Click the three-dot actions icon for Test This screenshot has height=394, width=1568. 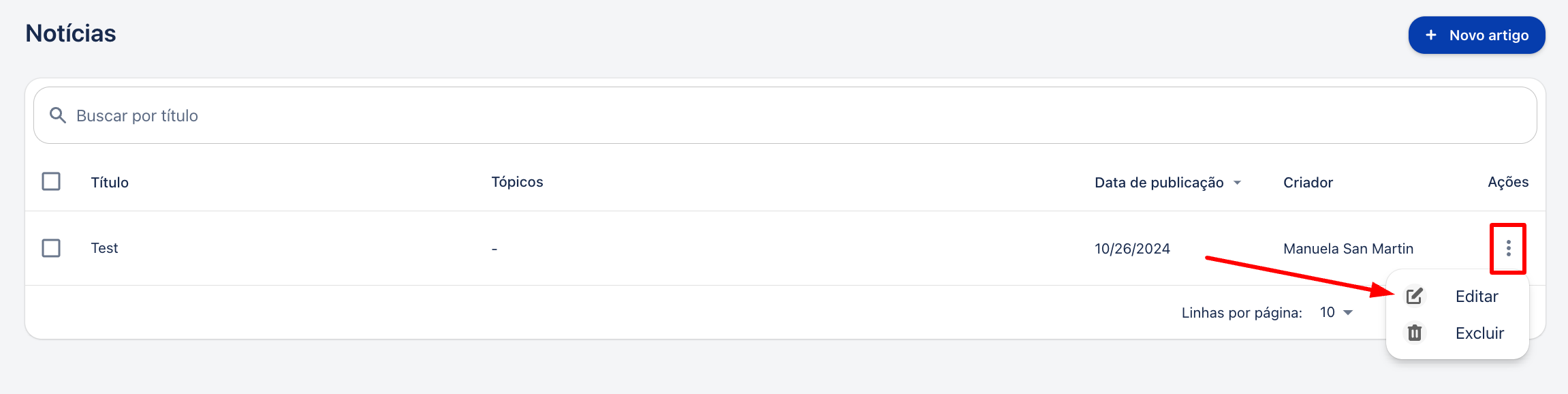pos(1508,248)
